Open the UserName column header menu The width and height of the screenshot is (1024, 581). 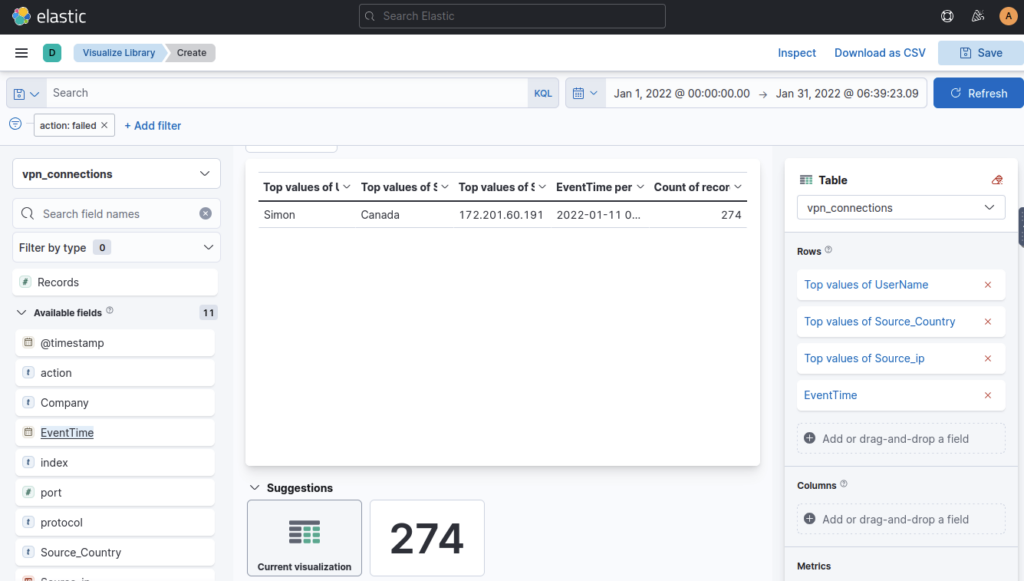click(346, 187)
